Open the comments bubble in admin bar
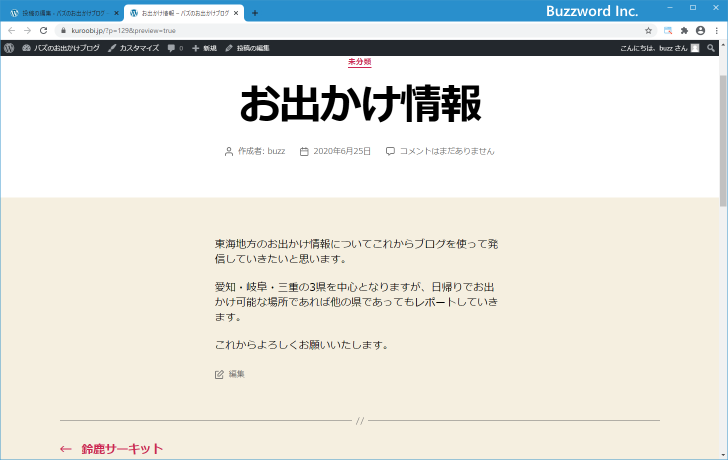The height and width of the screenshot is (460, 728). [175, 48]
